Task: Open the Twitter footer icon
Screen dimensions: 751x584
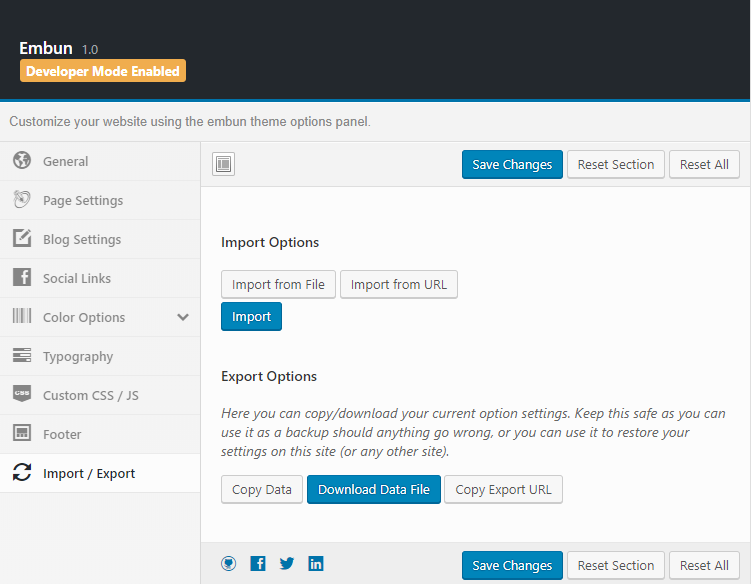Action: pyautogui.click(x=287, y=563)
